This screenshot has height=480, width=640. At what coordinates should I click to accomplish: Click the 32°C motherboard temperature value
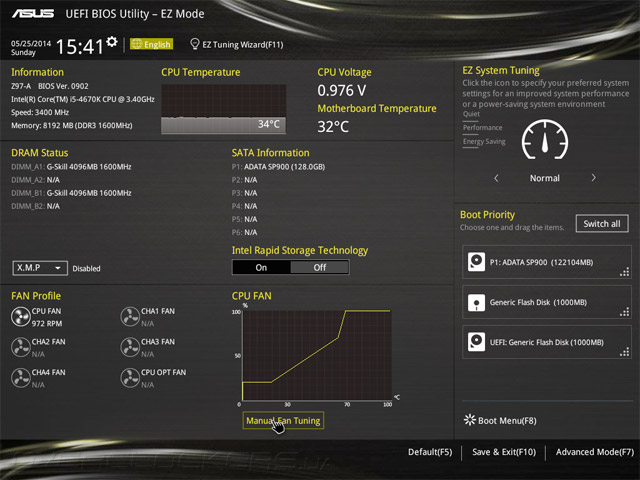point(333,127)
